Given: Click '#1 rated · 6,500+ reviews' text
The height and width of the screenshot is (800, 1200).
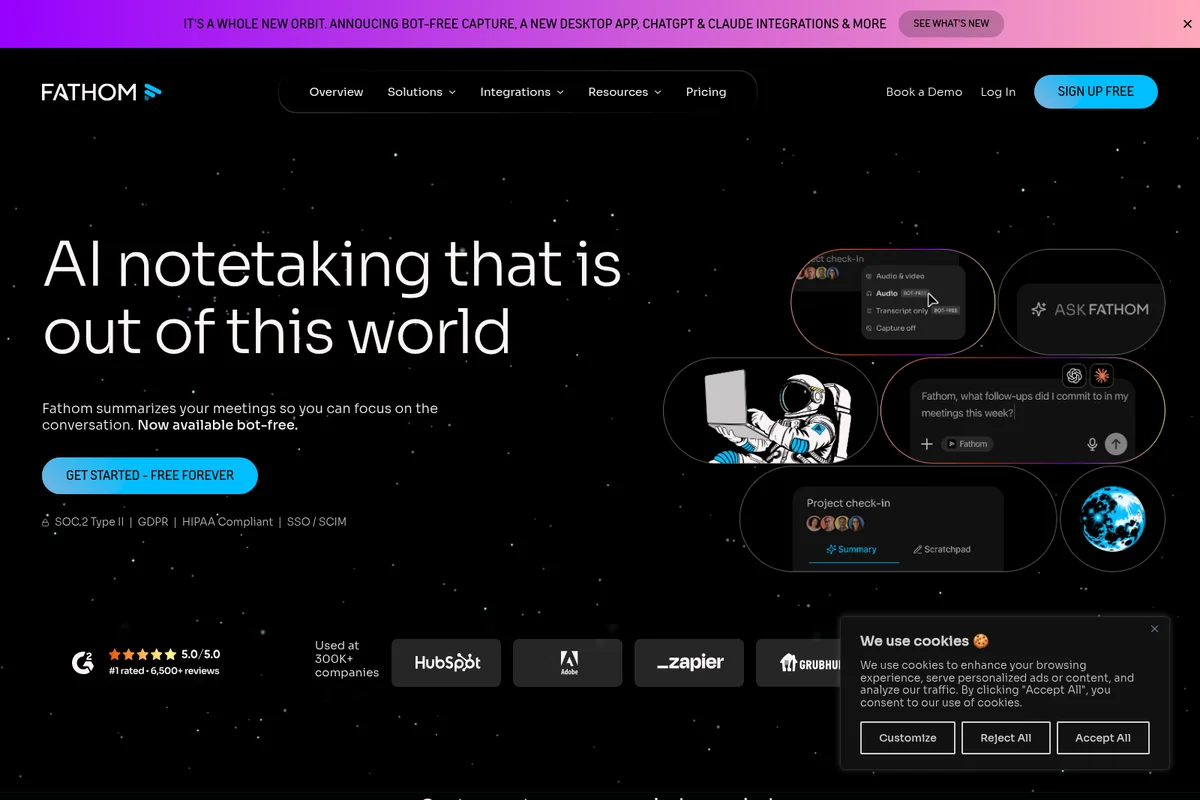Looking at the screenshot, I should (x=164, y=671).
